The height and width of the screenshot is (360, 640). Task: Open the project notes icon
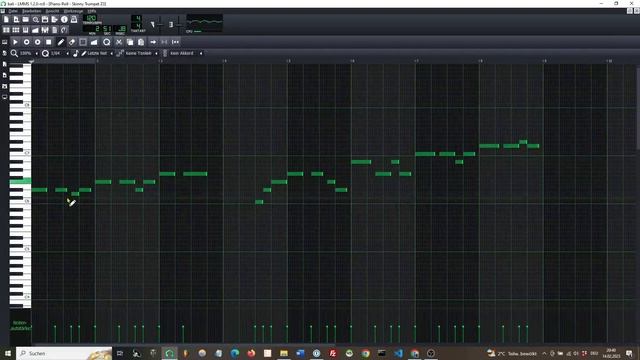[55, 30]
